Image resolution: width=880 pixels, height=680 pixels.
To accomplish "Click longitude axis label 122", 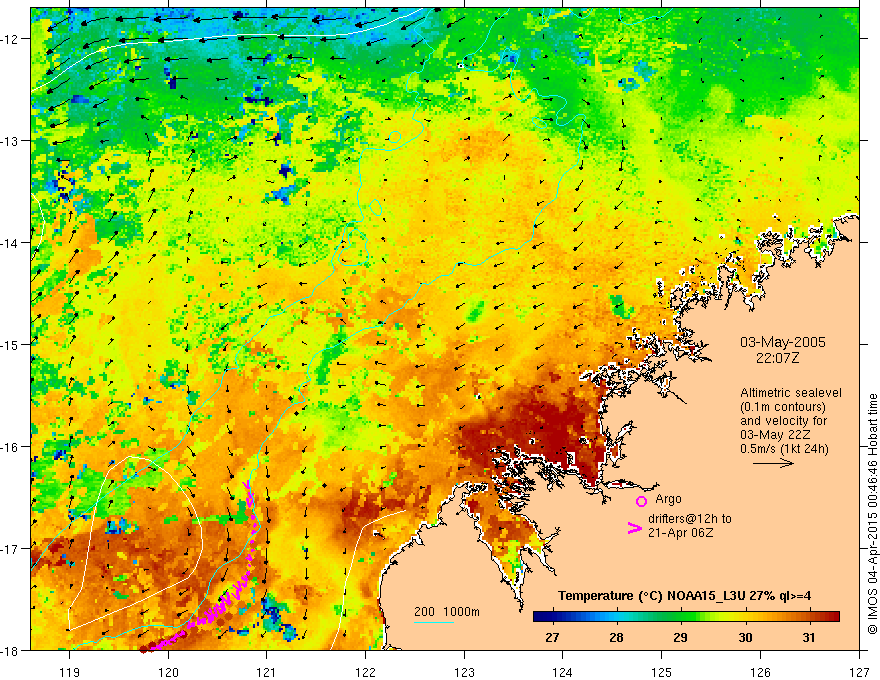I will pos(365,672).
